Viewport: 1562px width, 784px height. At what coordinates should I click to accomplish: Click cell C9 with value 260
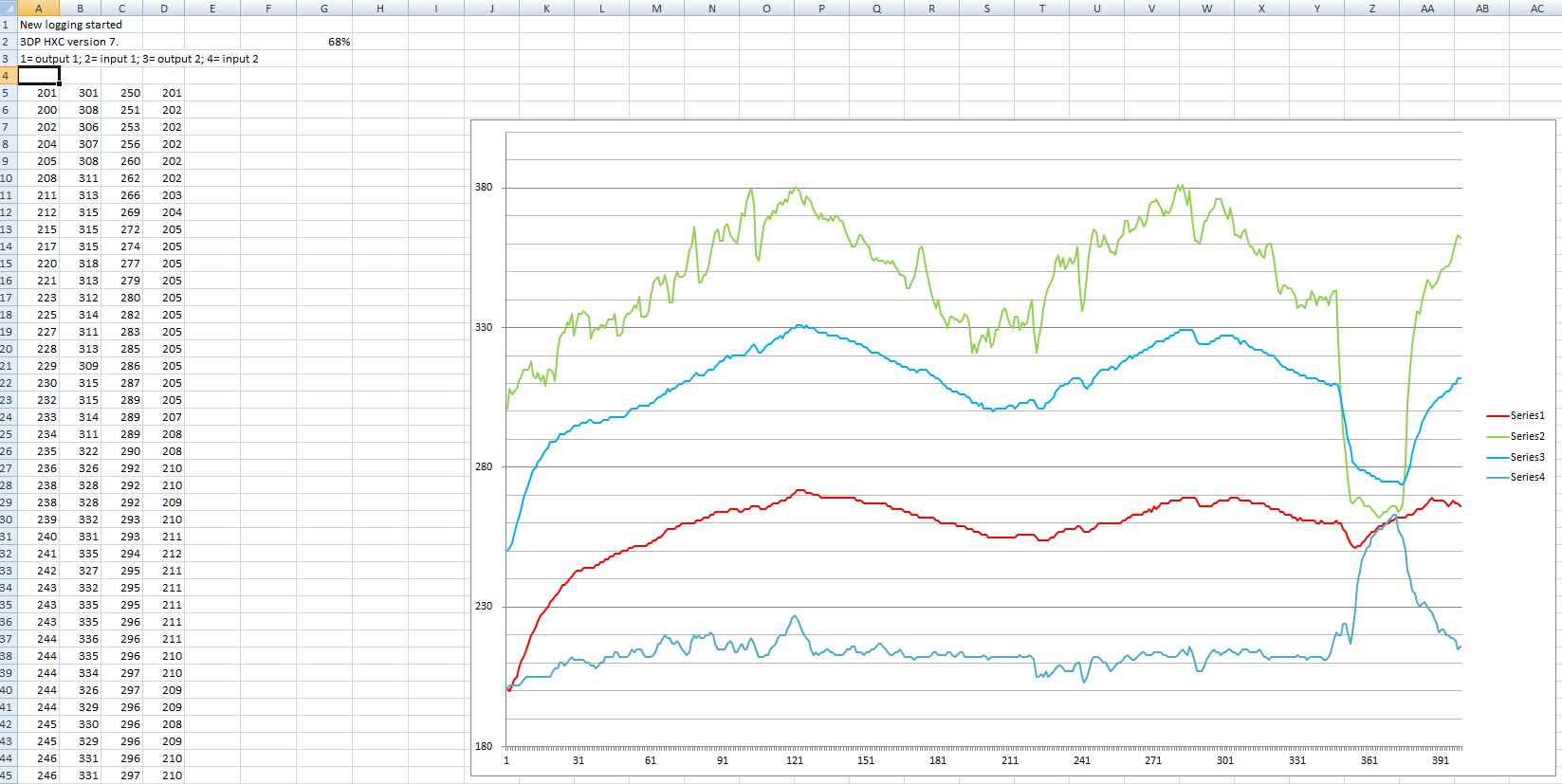click(123, 161)
